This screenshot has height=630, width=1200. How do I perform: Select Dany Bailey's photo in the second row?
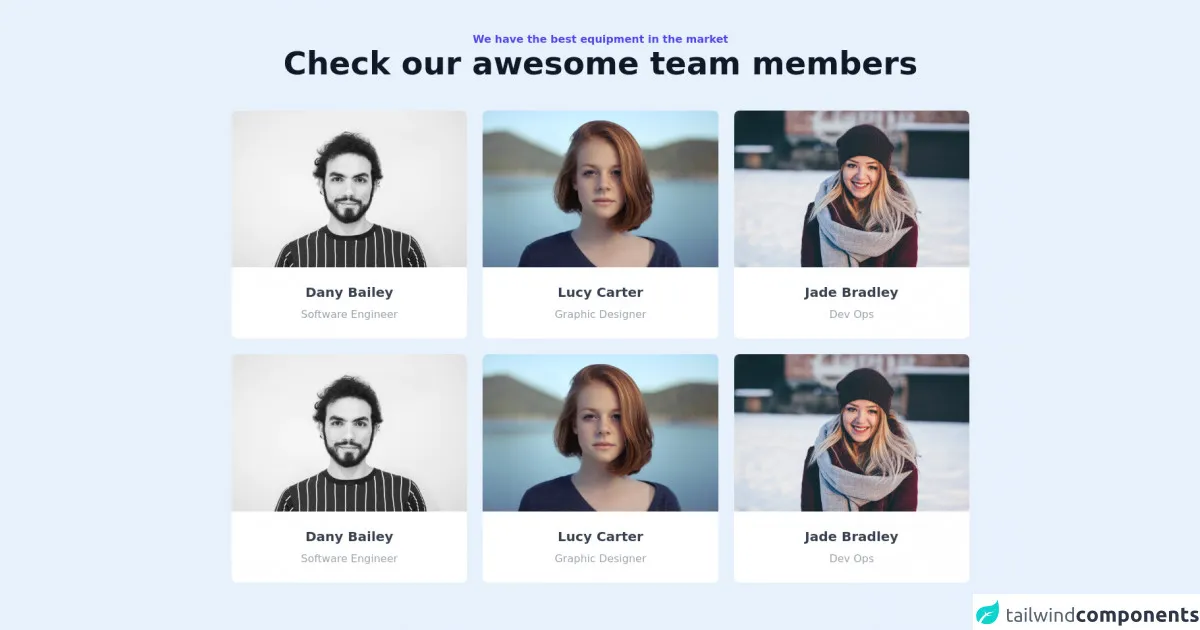(349, 433)
